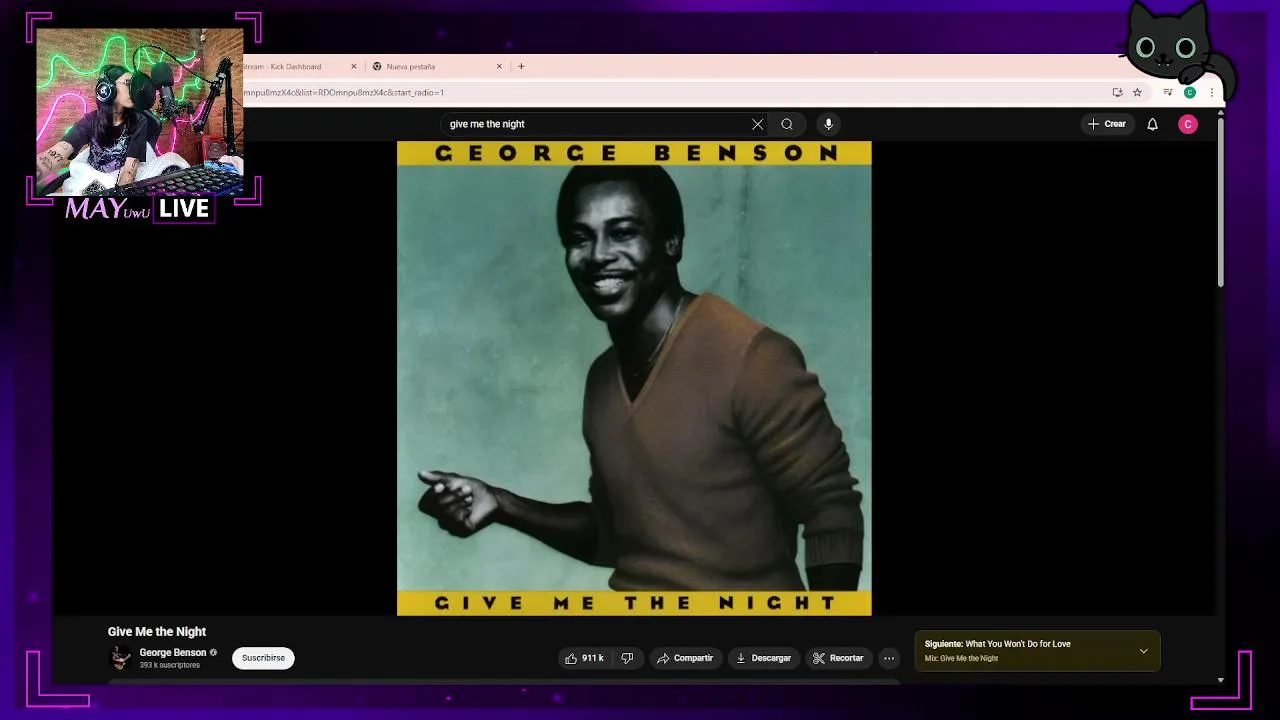Open the pink YouTube account avatar
The image size is (1280, 720).
tap(1188, 124)
